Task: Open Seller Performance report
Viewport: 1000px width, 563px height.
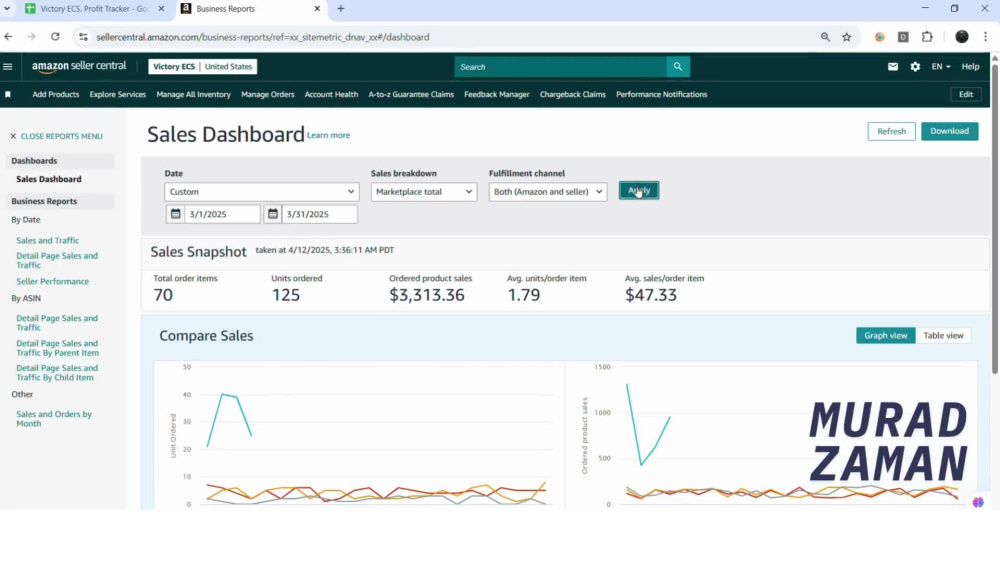Action: pos(52,281)
